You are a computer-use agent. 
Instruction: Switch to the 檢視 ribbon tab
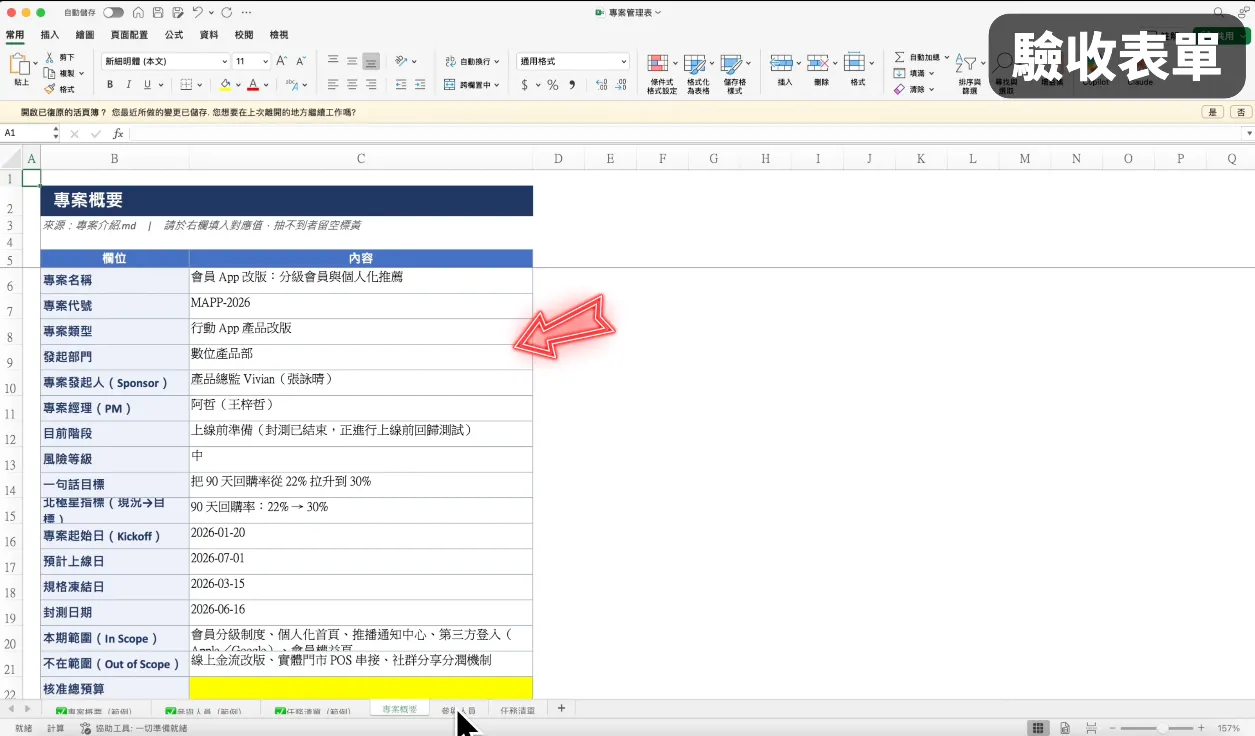point(279,35)
